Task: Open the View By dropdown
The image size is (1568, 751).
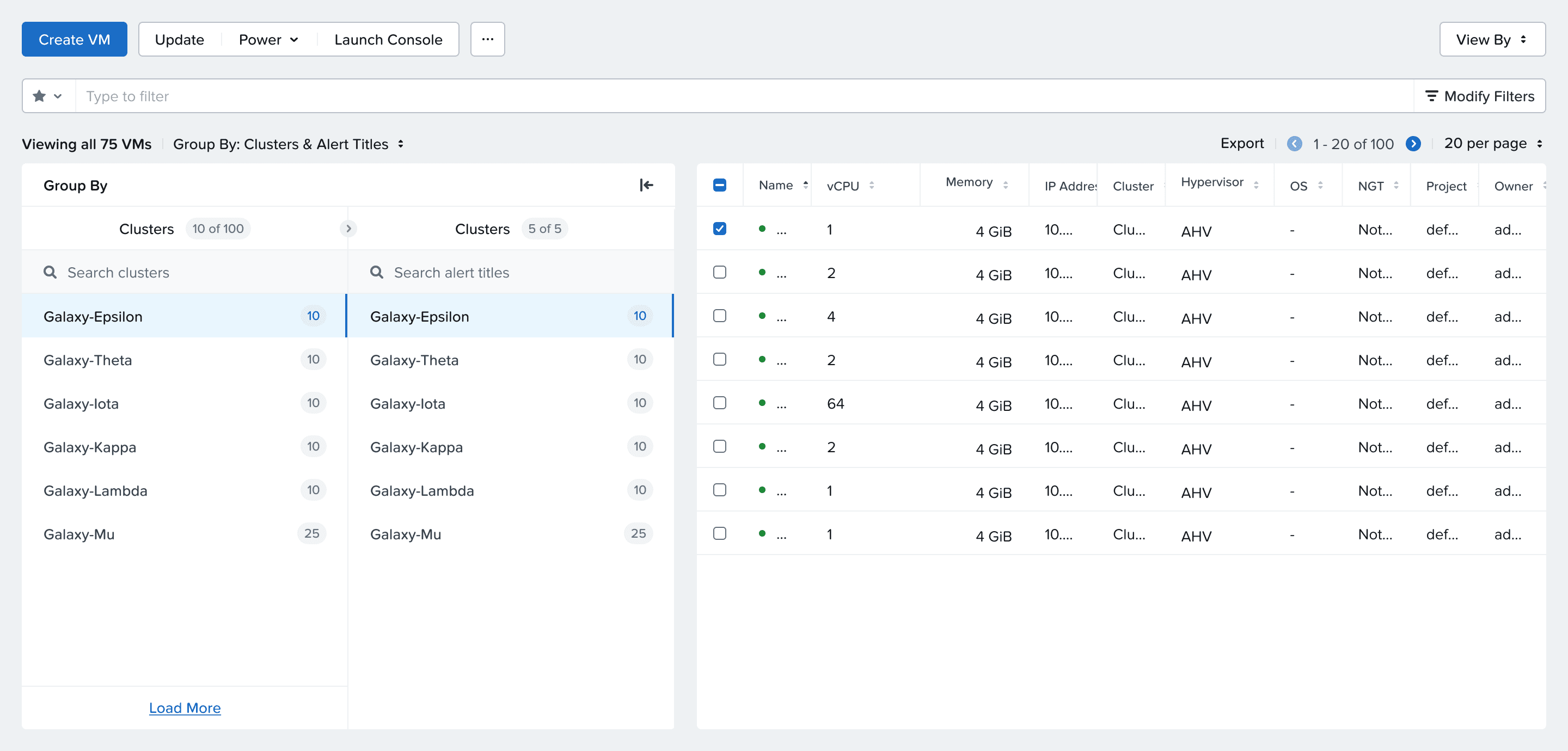Action: [x=1491, y=40]
